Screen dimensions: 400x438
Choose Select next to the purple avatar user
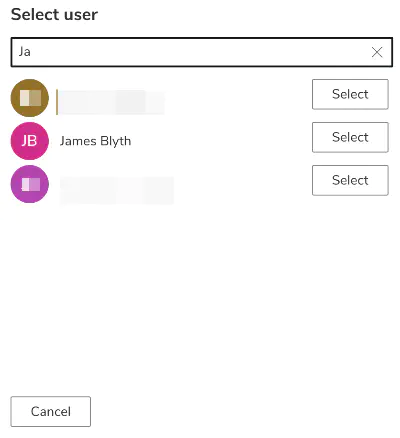350,180
